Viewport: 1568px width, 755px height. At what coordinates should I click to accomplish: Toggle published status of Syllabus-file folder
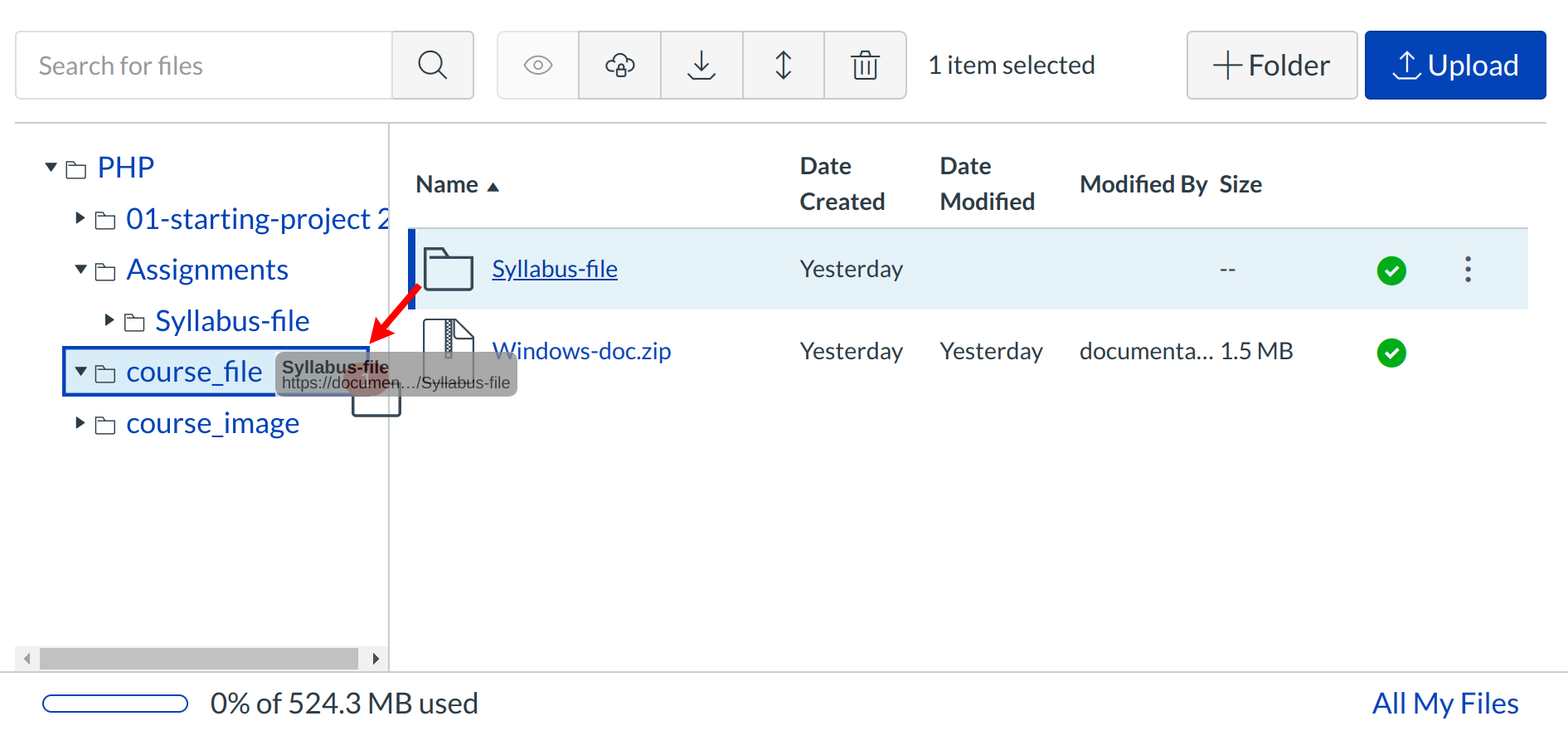click(x=1391, y=270)
